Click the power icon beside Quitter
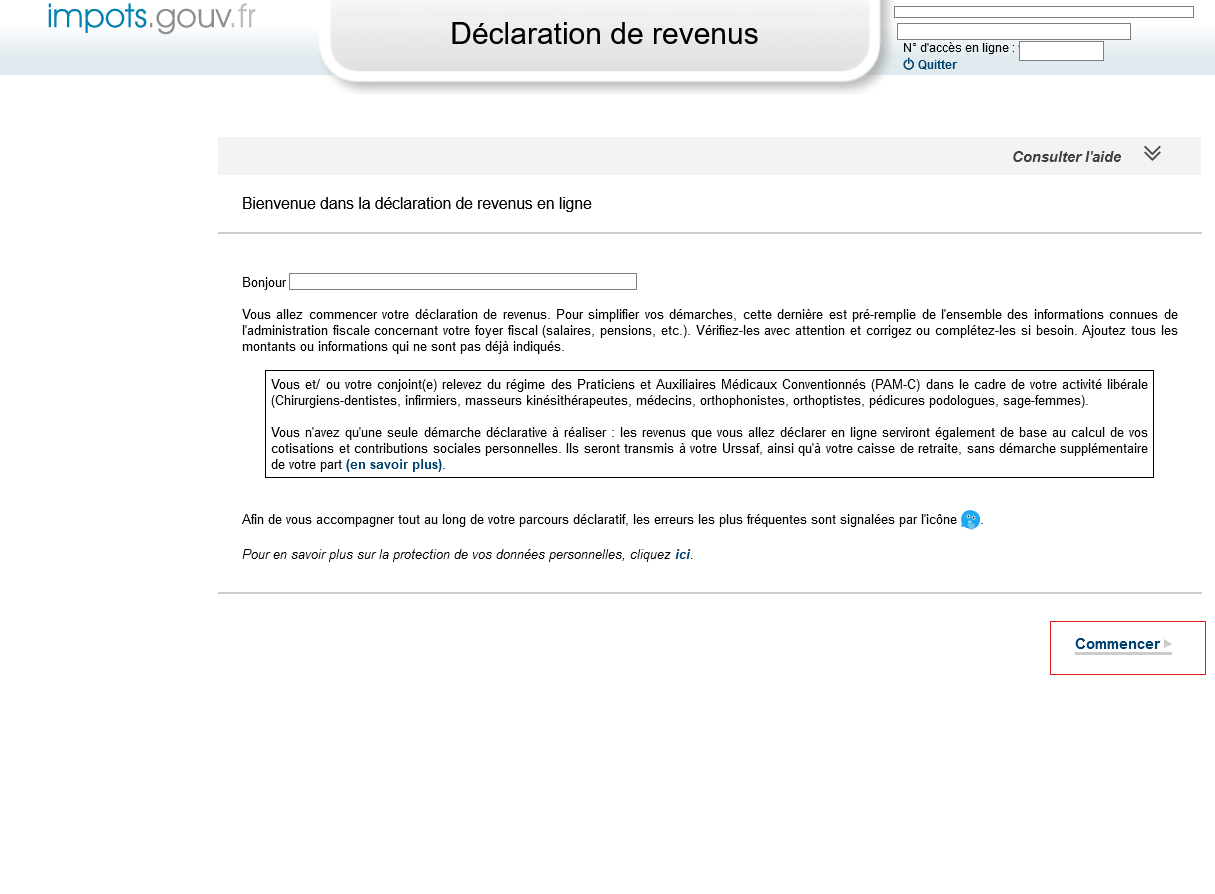1215x894 pixels. pyautogui.click(x=908, y=64)
